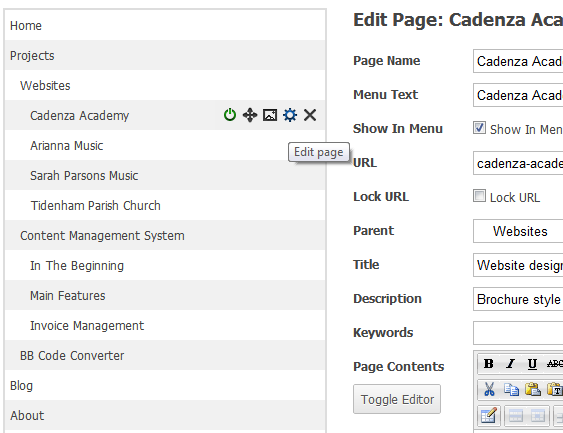Select Cadenza Academy page row
The width and height of the screenshot is (563, 433).
165,115
